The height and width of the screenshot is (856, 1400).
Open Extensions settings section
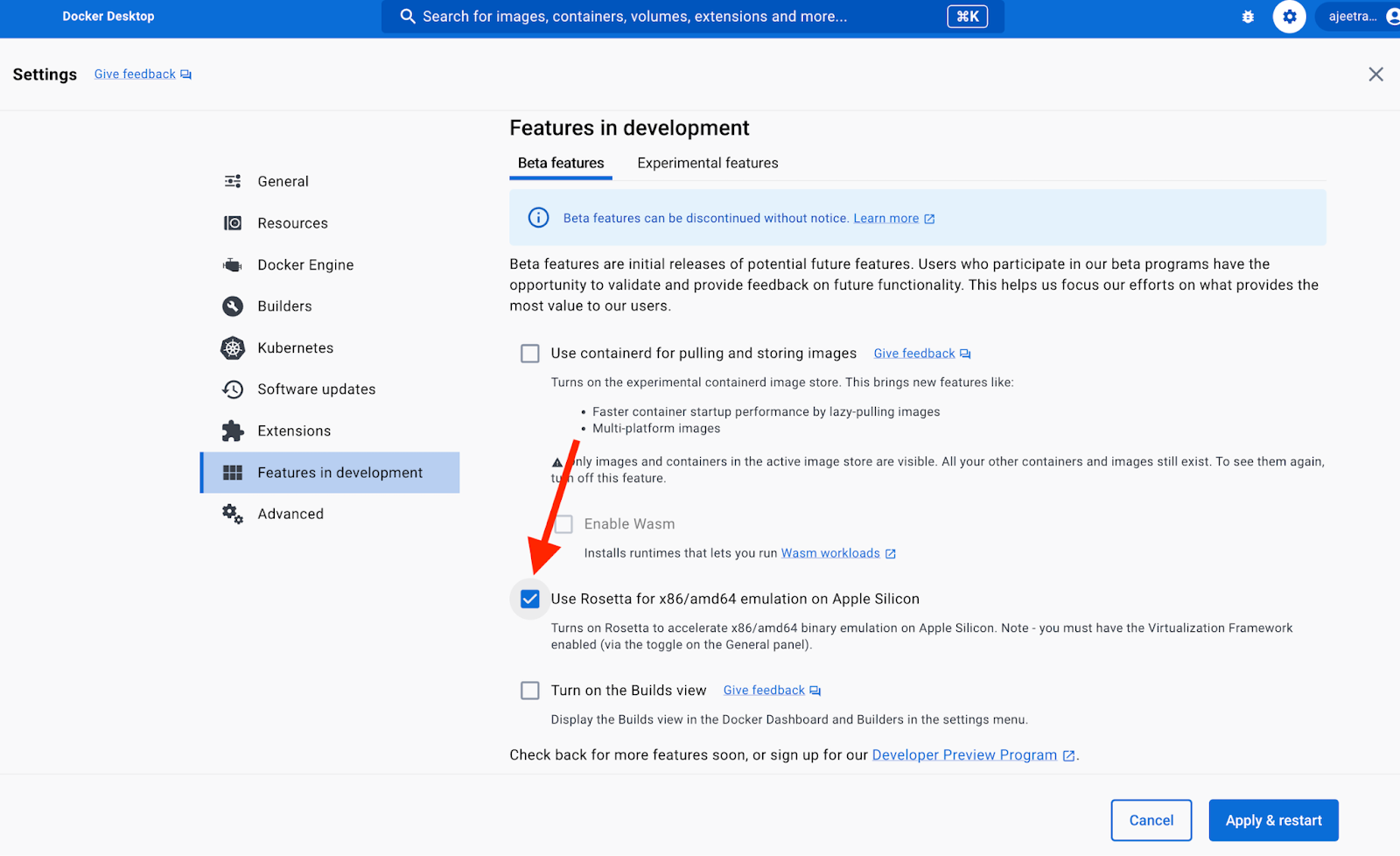pyautogui.click(x=330, y=431)
